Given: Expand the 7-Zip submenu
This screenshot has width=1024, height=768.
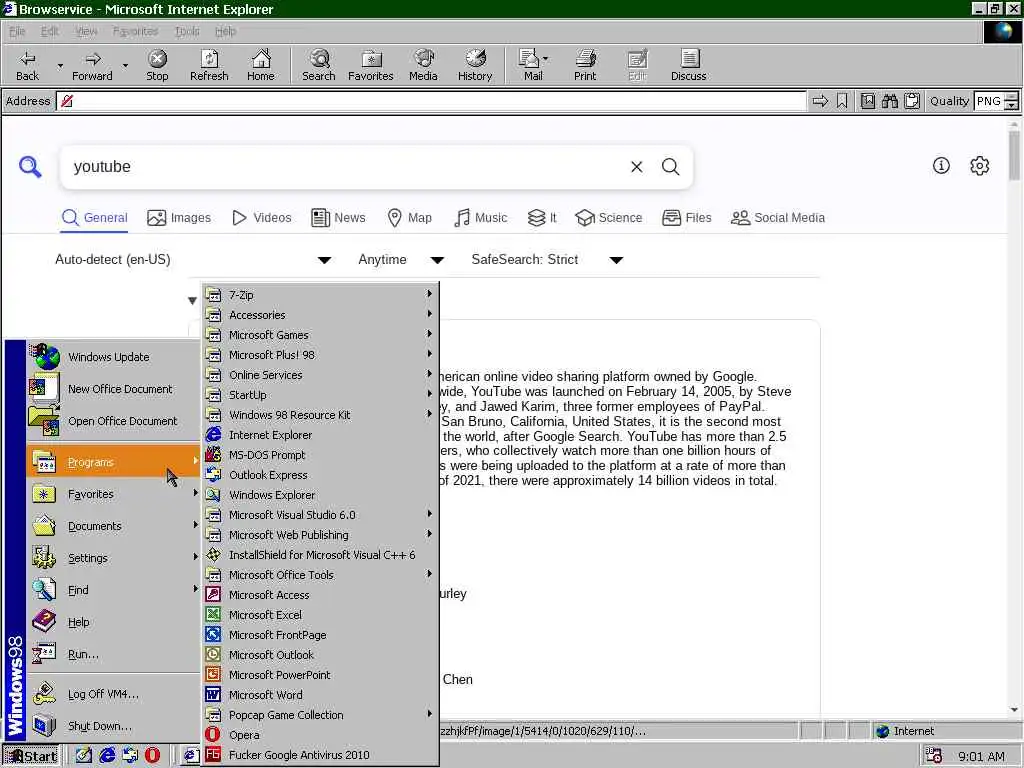Looking at the screenshot, I should click(321, 295).
